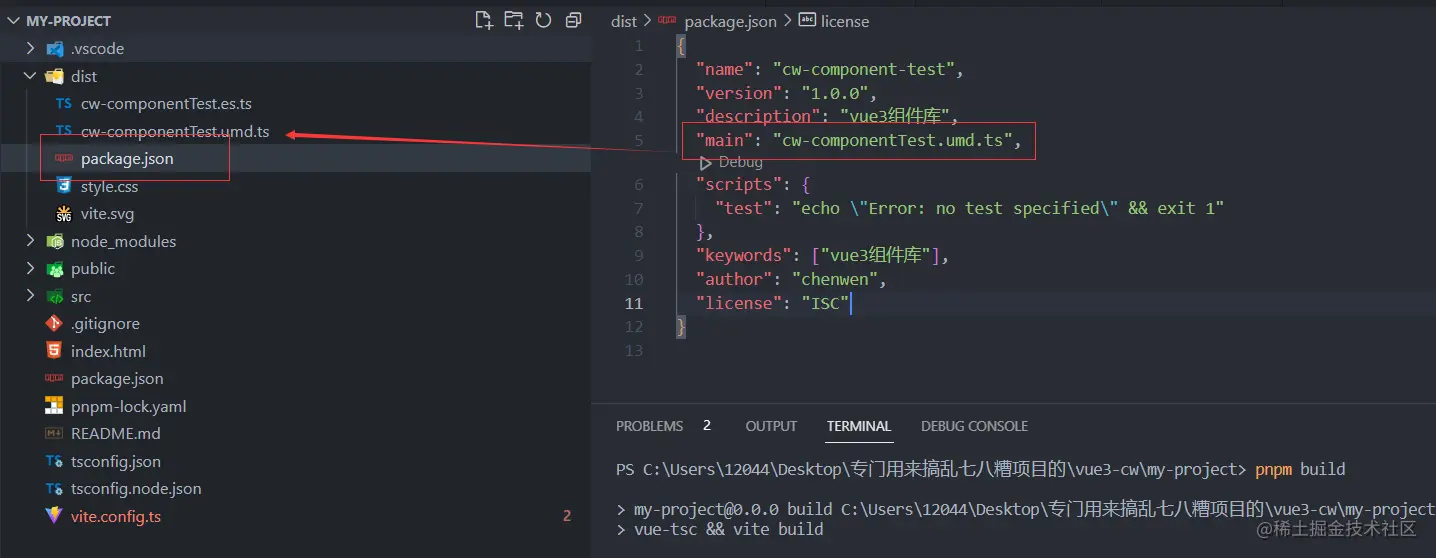Click the tsconfig.json file icon
Image resolution: width=1436 pixels, height=558 pixels.
coord(54,461)
